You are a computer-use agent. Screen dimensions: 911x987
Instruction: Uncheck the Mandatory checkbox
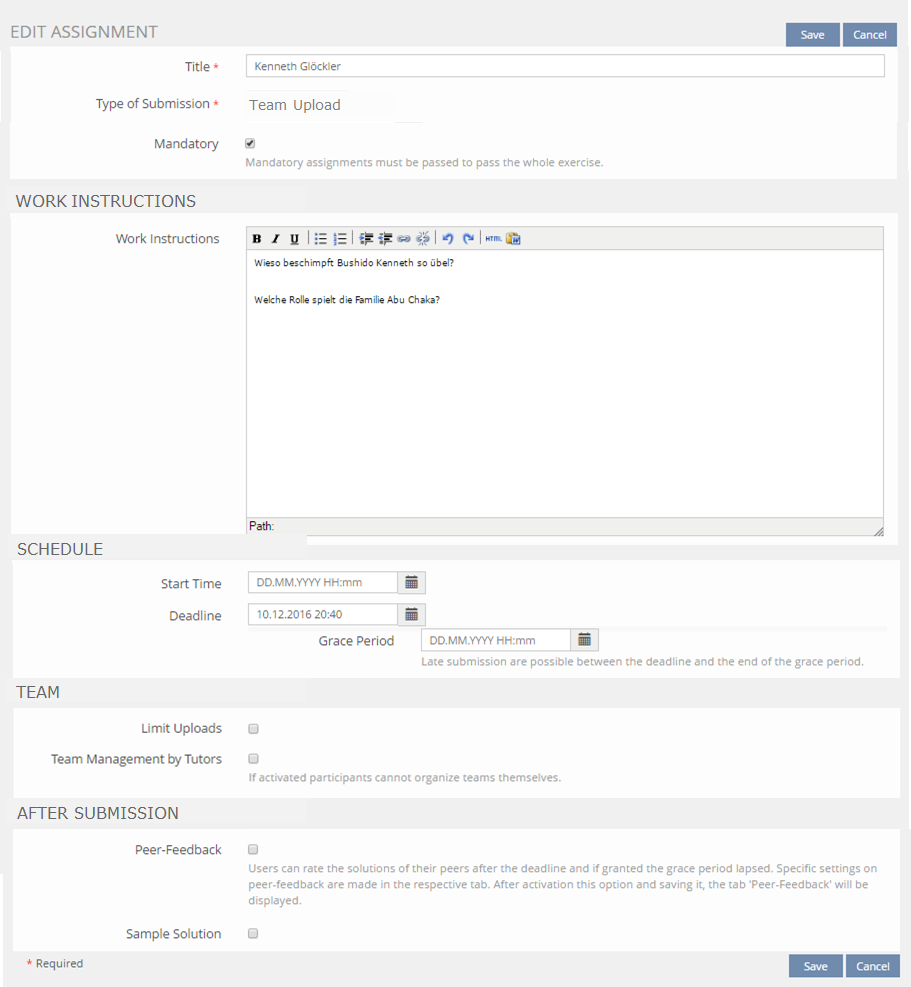click(x=250, y=144)
